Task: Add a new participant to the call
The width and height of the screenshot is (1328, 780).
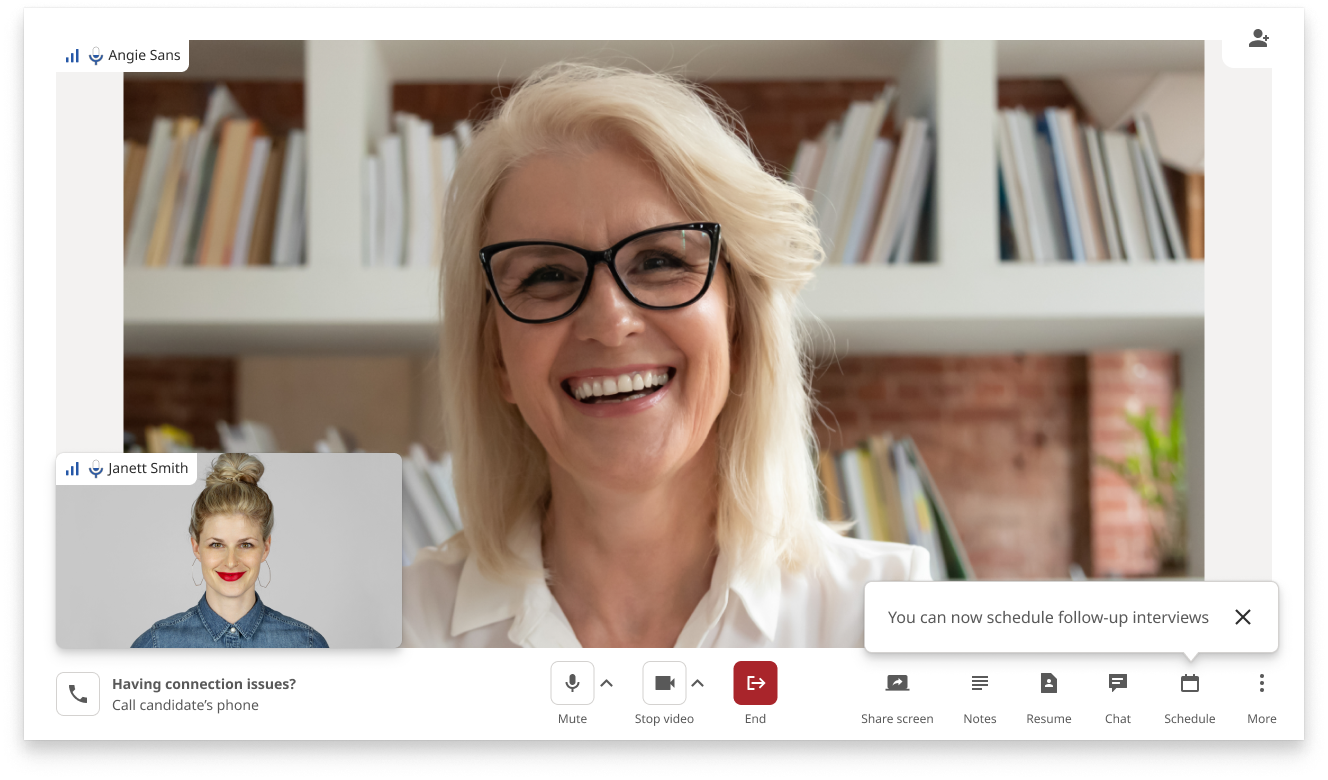Action: pos(1259,38)
